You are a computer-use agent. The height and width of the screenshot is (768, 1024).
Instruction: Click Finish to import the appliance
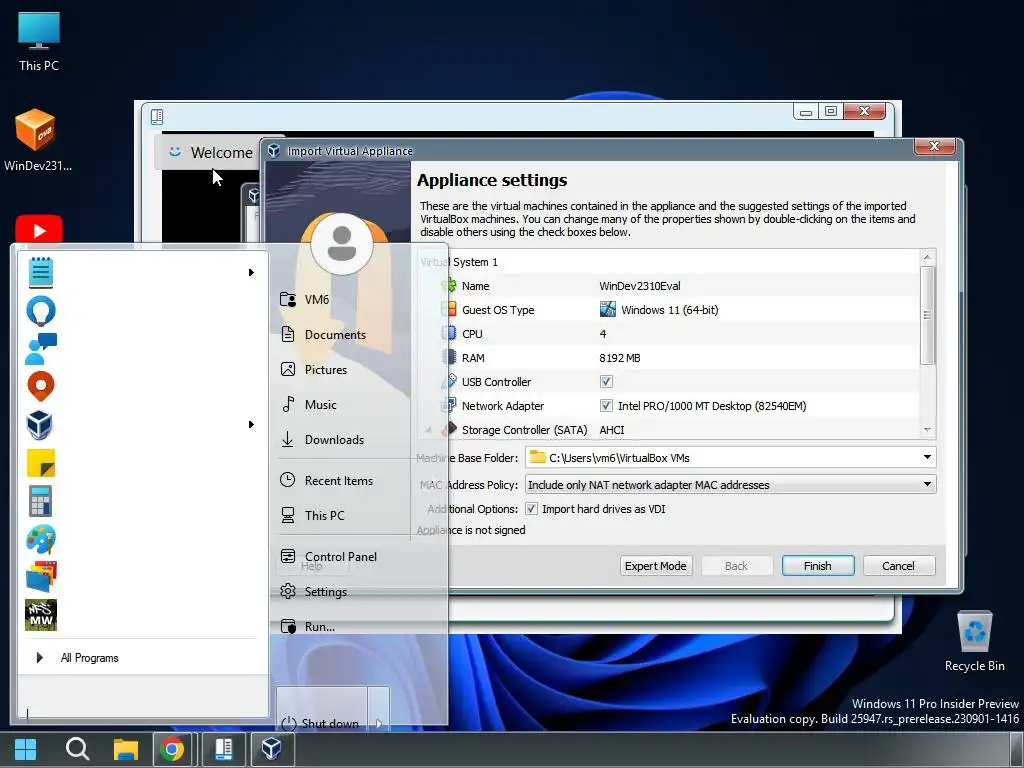point(818,566)
